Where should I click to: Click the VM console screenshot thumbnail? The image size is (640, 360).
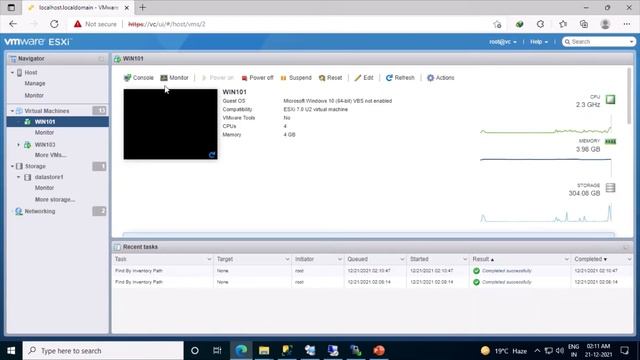[x=171, y=124]
